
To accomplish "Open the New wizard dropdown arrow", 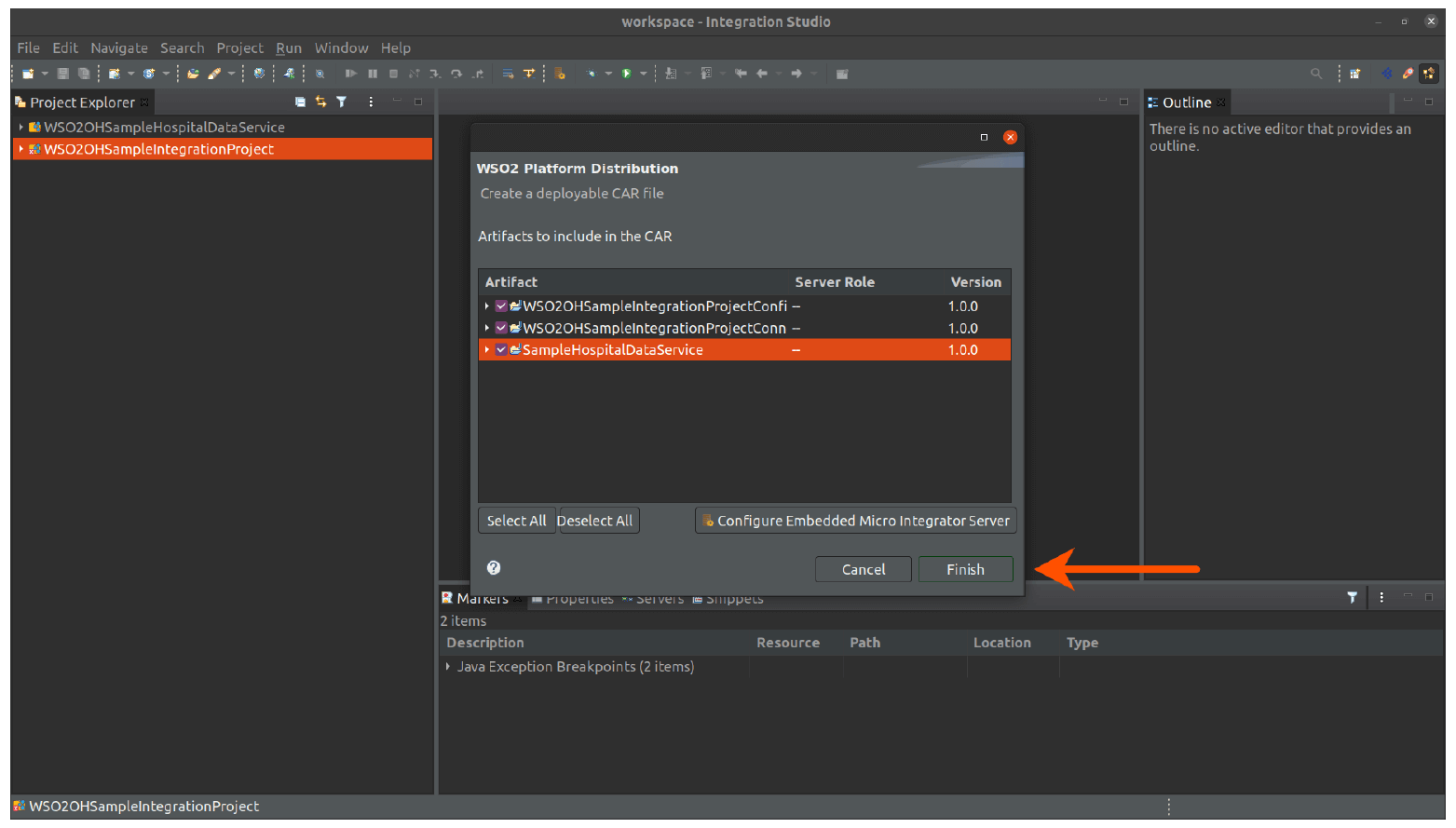I will [x=44, y=74].
